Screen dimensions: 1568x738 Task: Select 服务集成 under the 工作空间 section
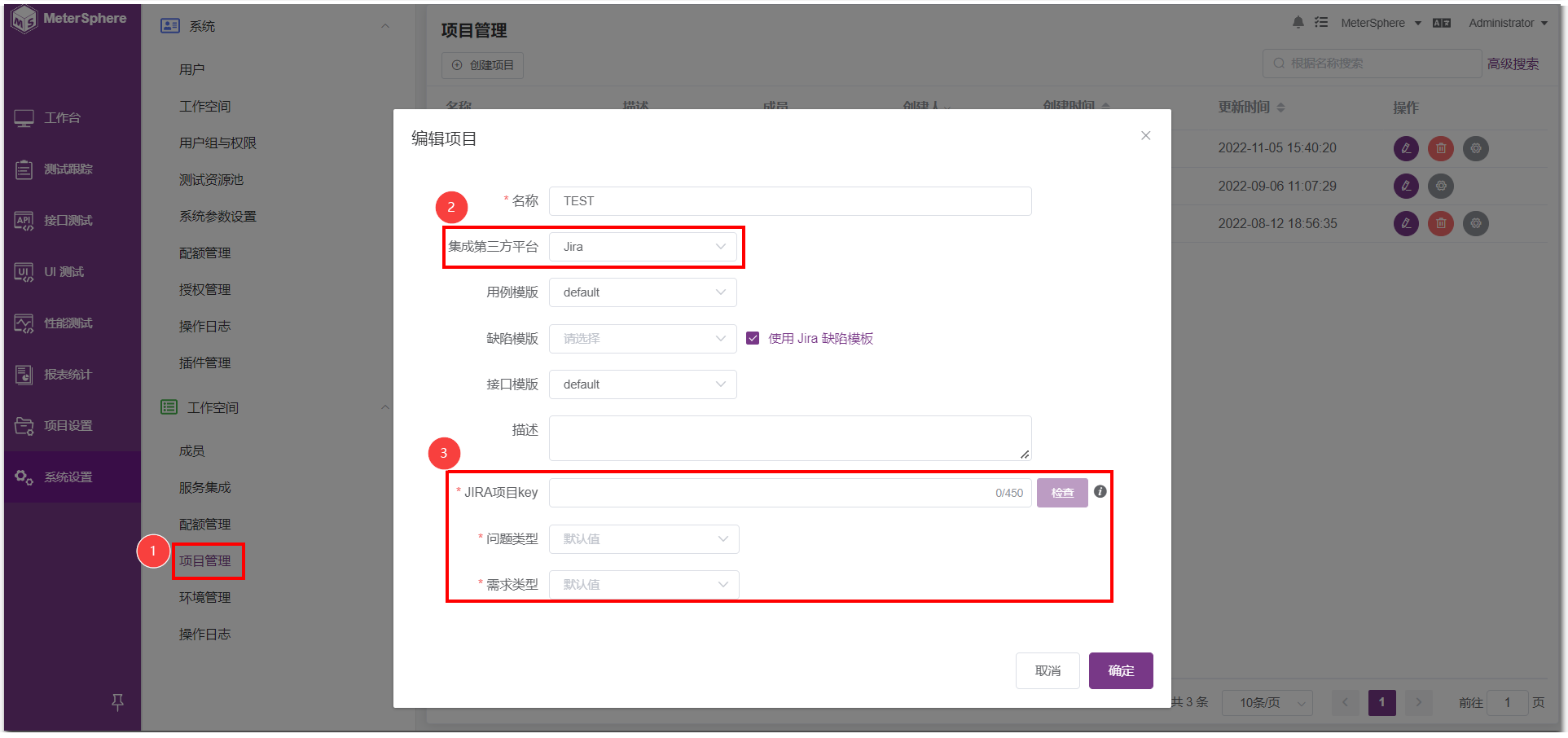point(205,487)
